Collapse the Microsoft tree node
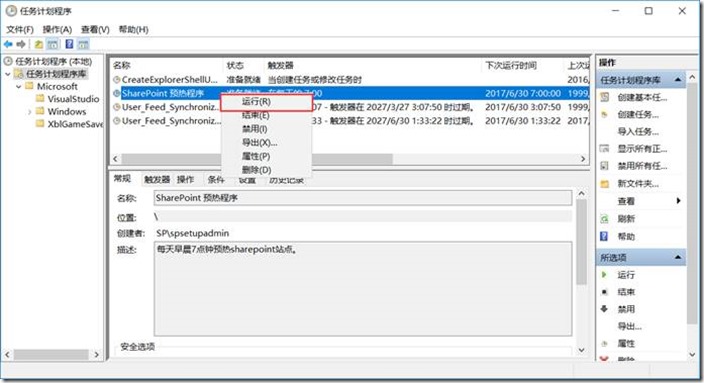Screen dimensions: 704x383 pos(19,86)
